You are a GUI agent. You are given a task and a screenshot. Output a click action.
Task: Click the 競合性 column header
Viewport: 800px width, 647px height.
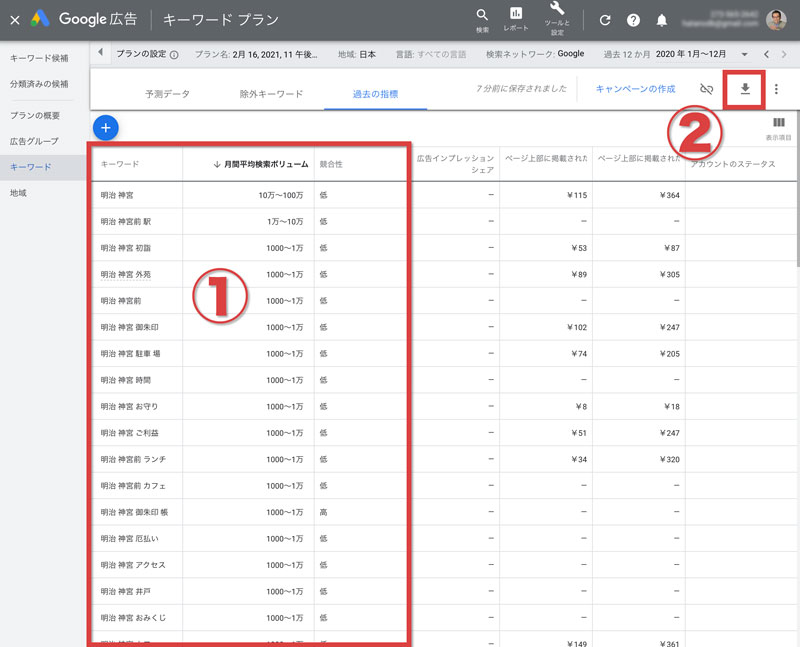pos(331,164)
